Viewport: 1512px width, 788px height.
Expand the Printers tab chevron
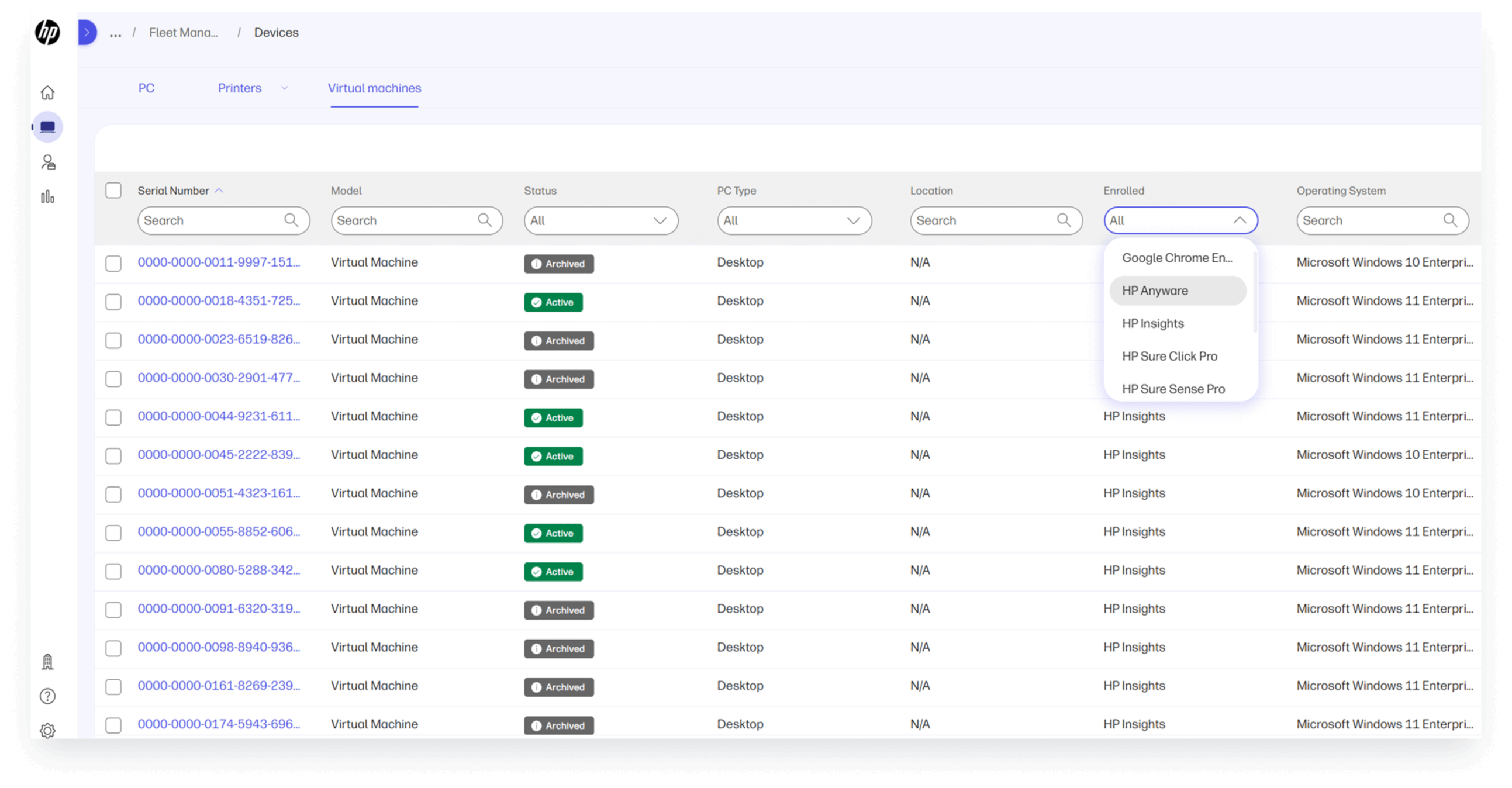[x=285, y=88]
